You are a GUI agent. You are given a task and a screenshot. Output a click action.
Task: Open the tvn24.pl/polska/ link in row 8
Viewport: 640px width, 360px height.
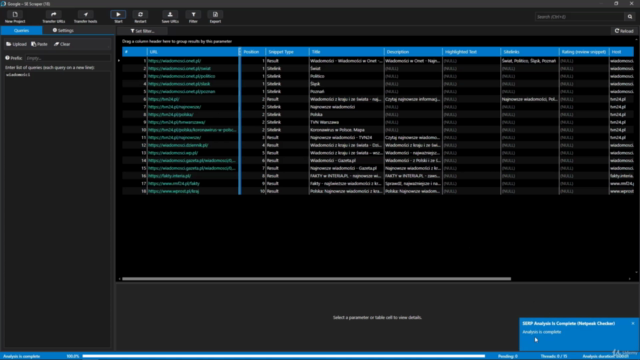point(171,115)
